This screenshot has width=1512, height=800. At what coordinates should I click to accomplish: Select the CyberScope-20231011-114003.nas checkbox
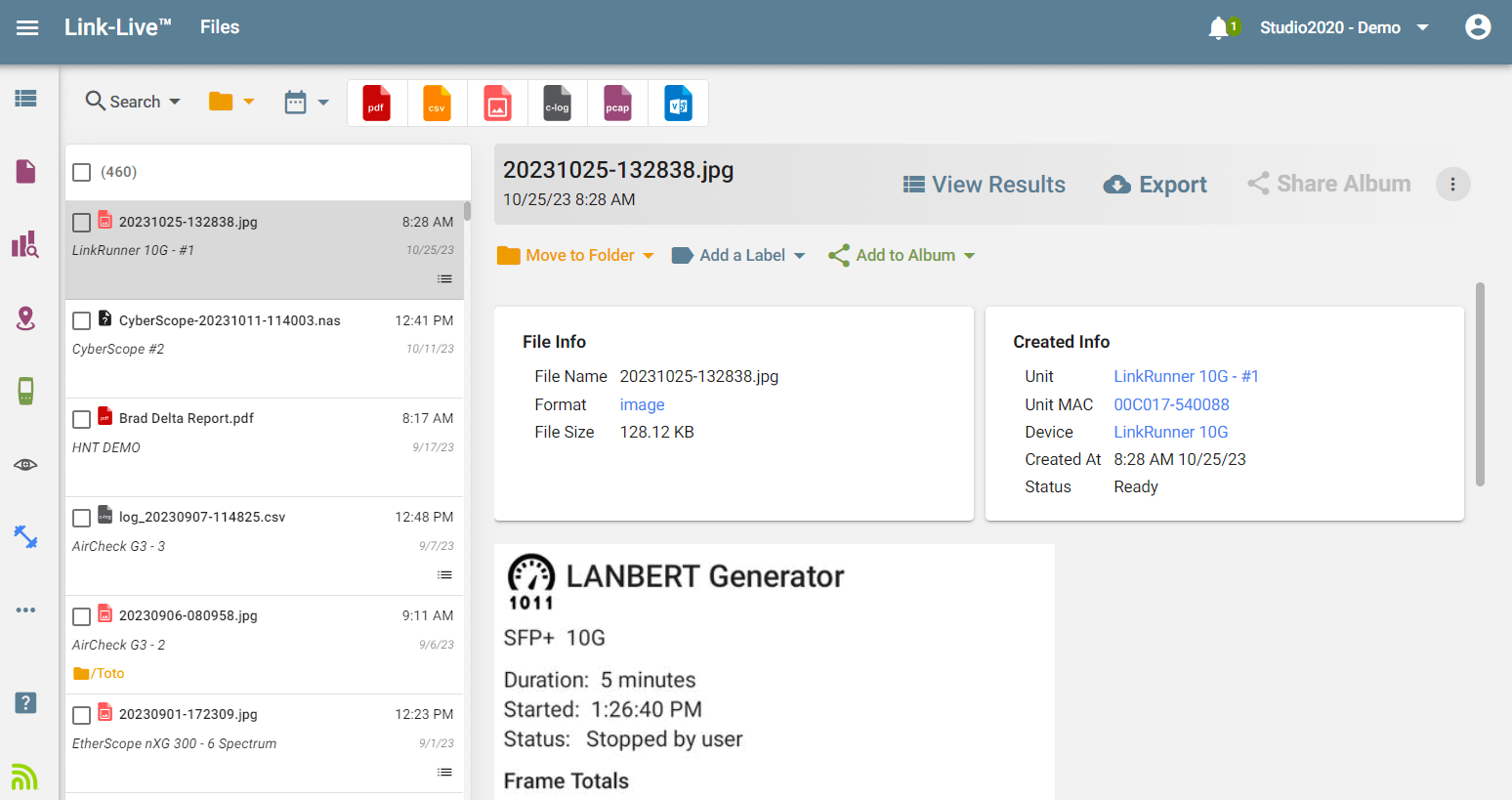(82, 320)
